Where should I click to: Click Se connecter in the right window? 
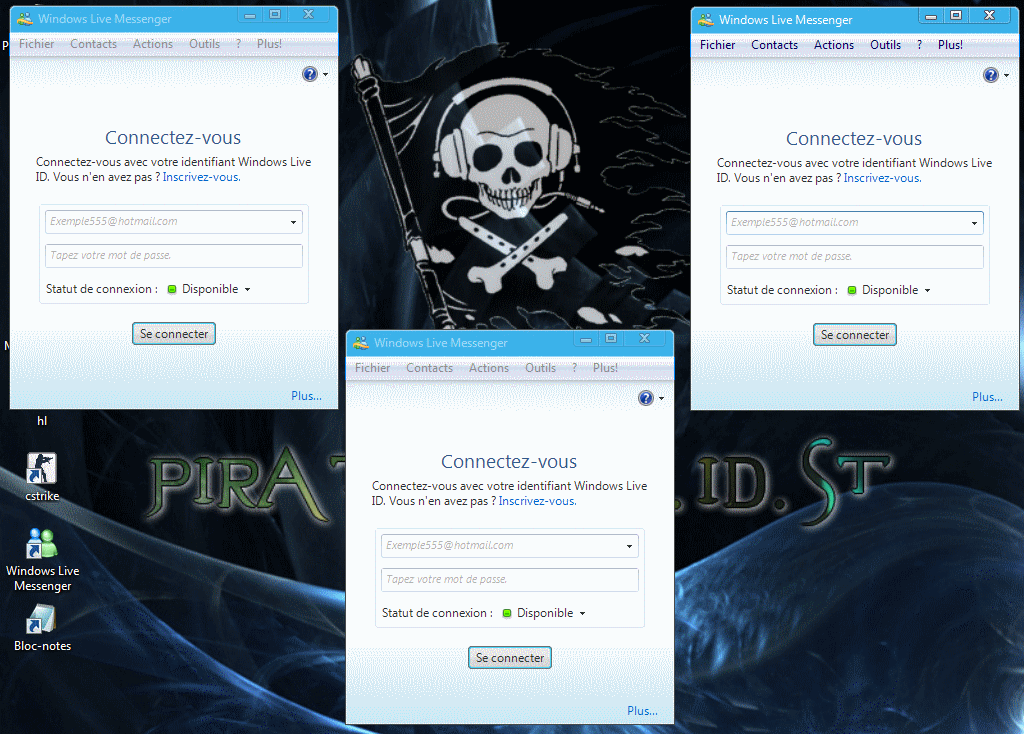click(x=855, y=335)
